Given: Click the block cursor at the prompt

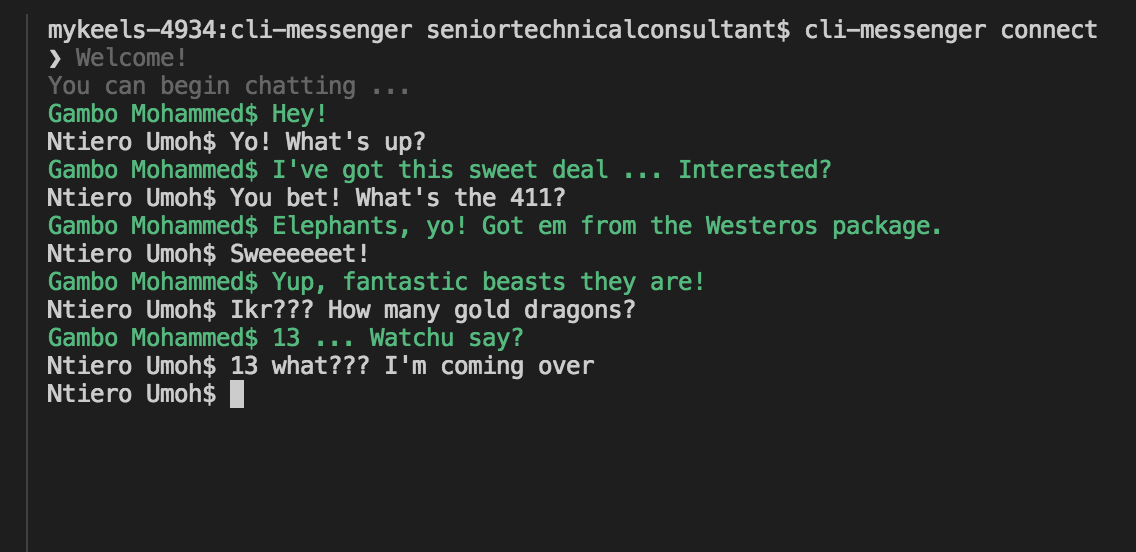Looking at the screenshot, I should click(237, 394).
